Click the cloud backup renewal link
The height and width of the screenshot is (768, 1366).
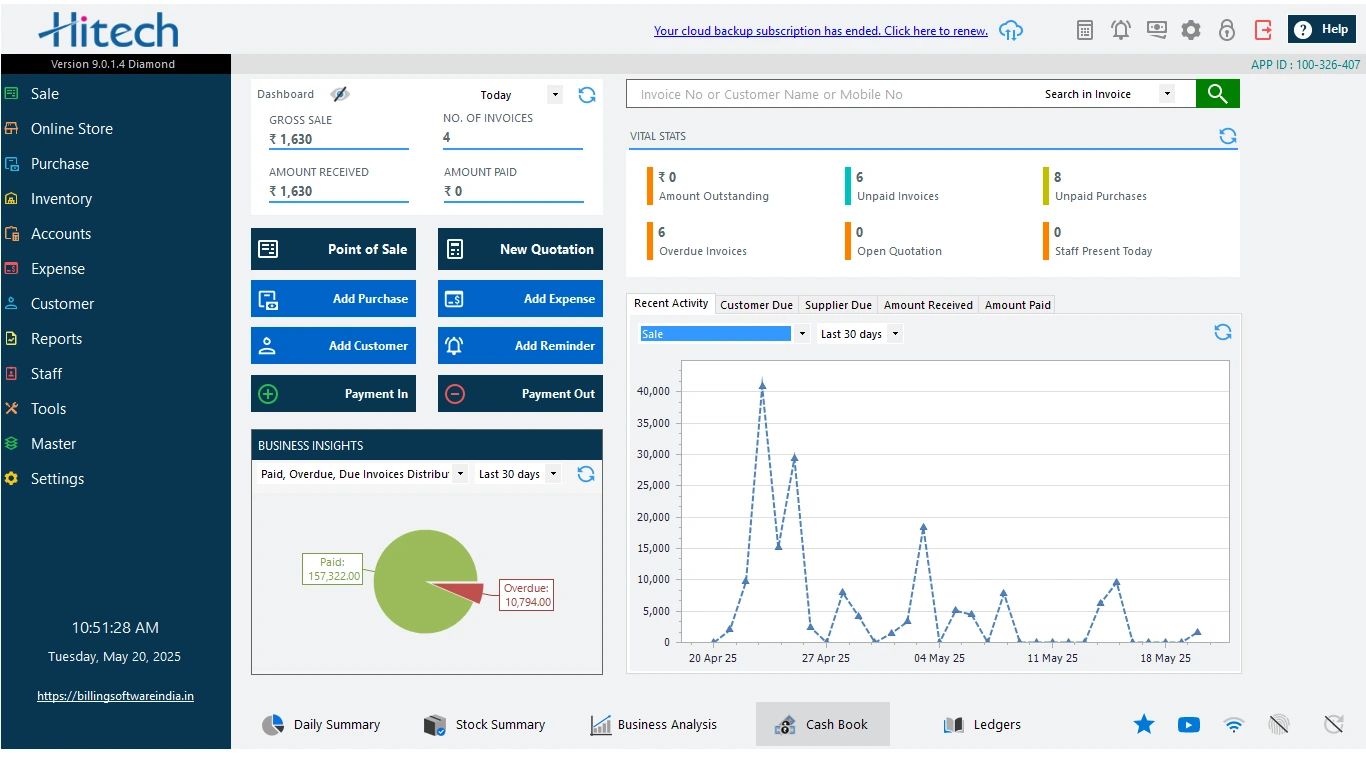coord(820,31)
